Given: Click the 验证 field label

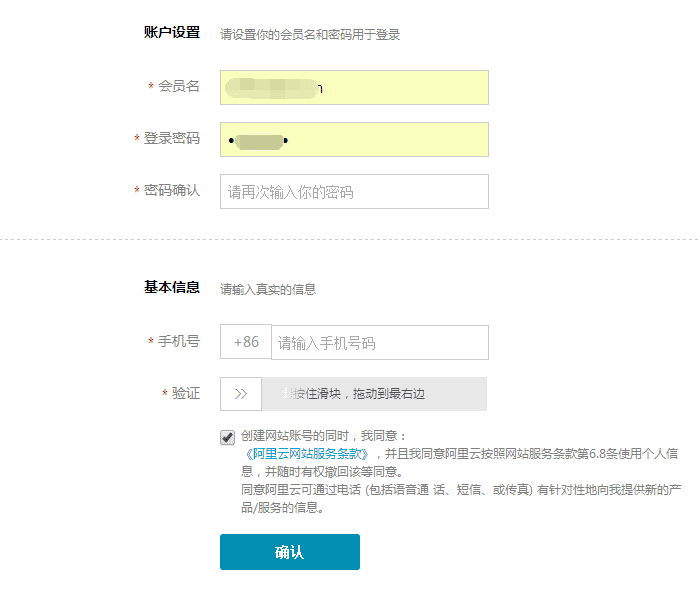Looking at the screenshot, I should coord(186,393).
